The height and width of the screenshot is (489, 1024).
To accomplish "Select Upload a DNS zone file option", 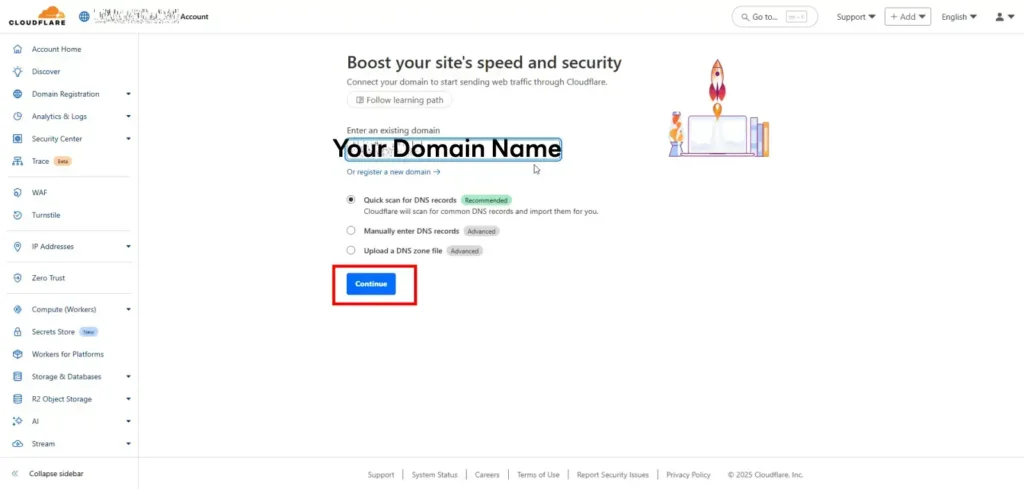I will 351,250.
